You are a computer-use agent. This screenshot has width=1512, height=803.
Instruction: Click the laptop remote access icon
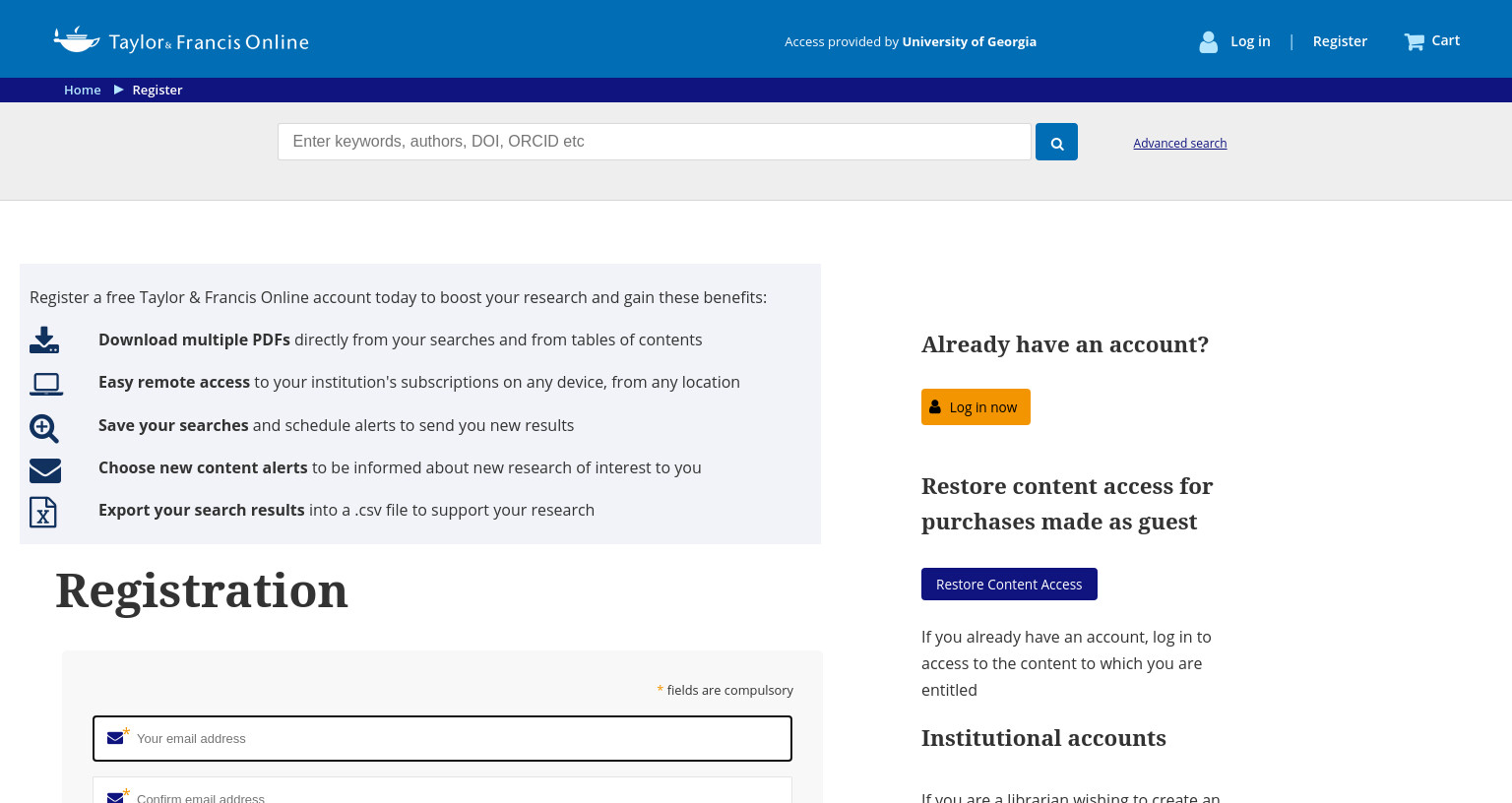point(46,384)
